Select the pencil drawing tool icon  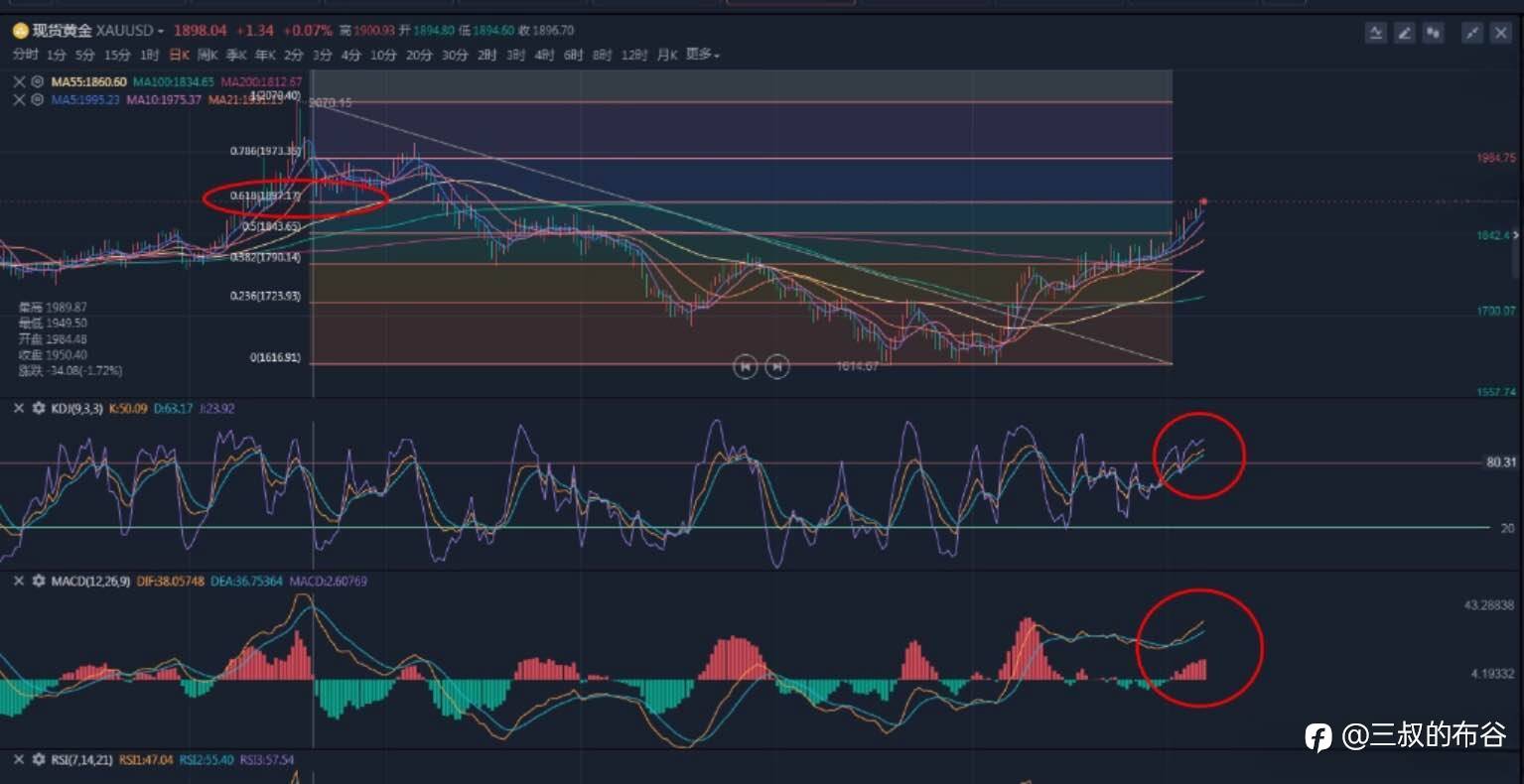pyautogui.click(x=1404, y=33)
